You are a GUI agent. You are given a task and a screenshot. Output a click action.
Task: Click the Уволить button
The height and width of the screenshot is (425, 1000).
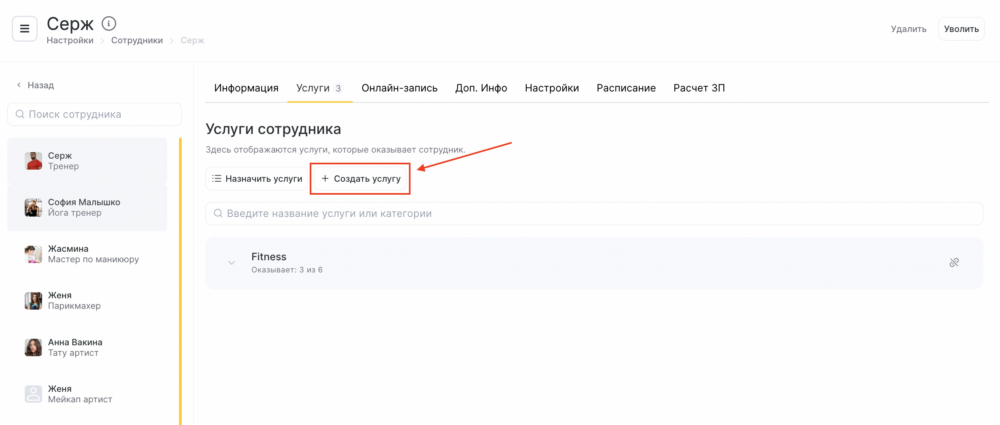[x=961, y=29]
